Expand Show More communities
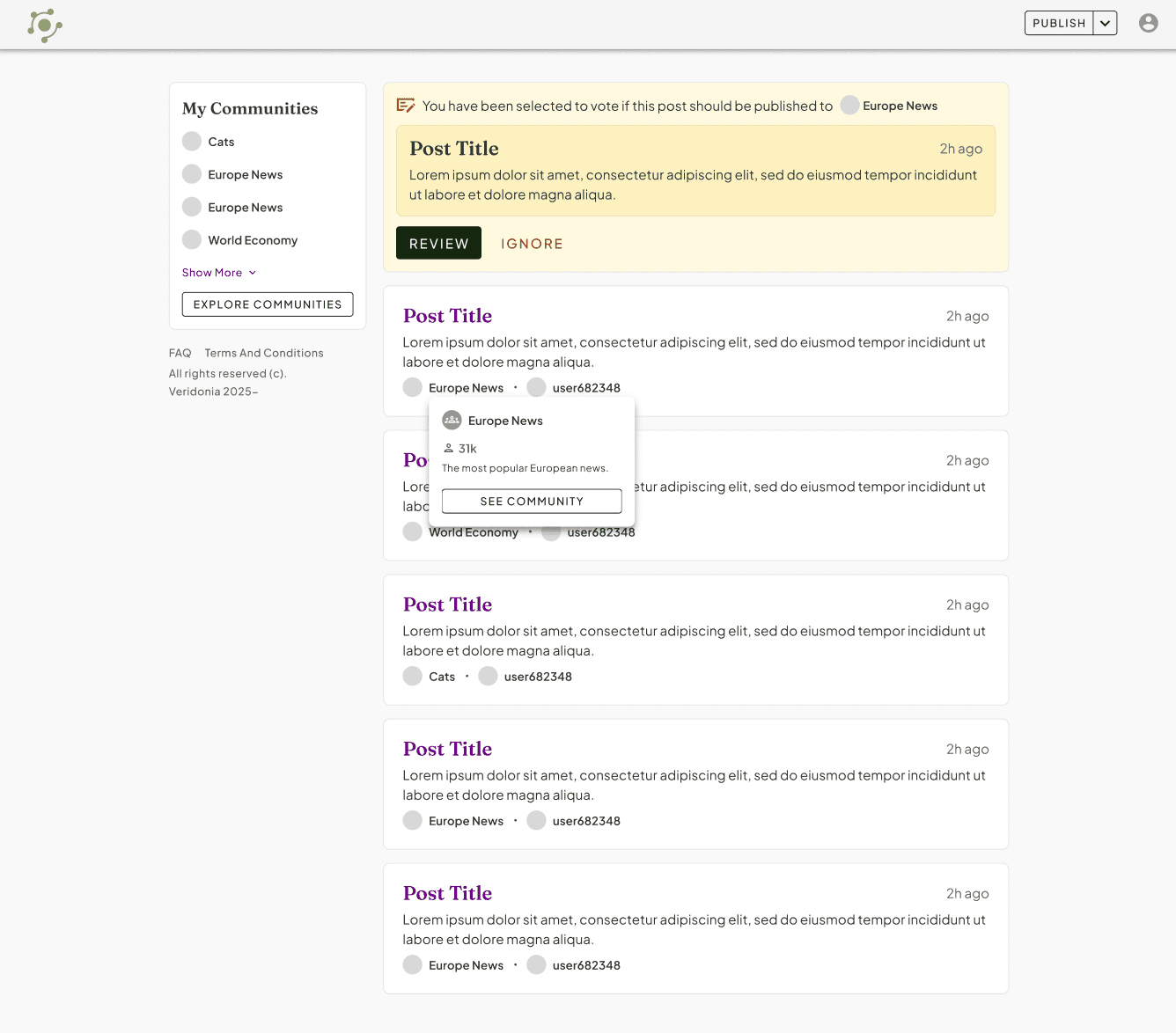 [x=219, y=273]
